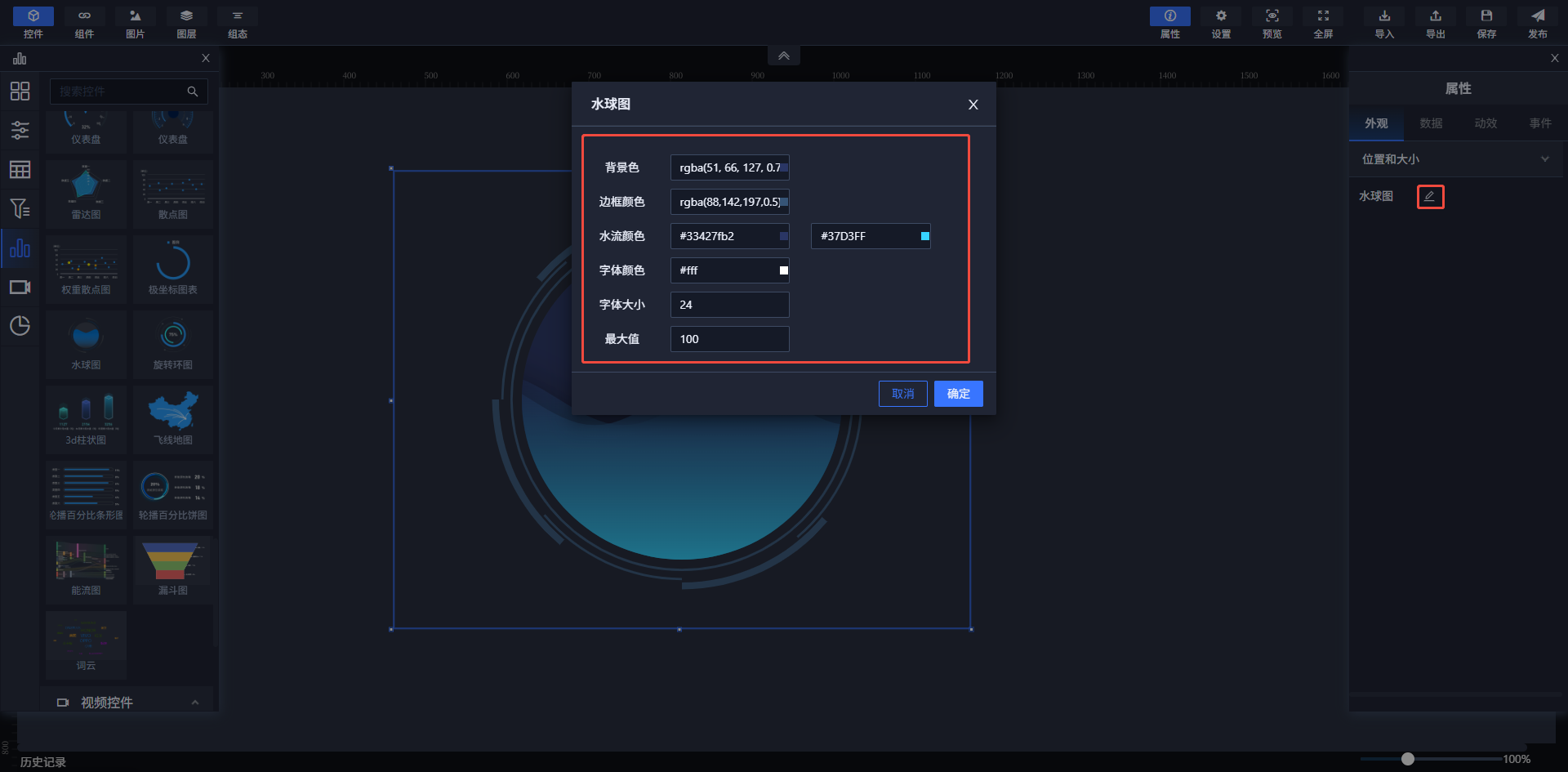Open 设置 settings from the toolbar
The image size is (1568, 772).
click(x=1221, y=23)
